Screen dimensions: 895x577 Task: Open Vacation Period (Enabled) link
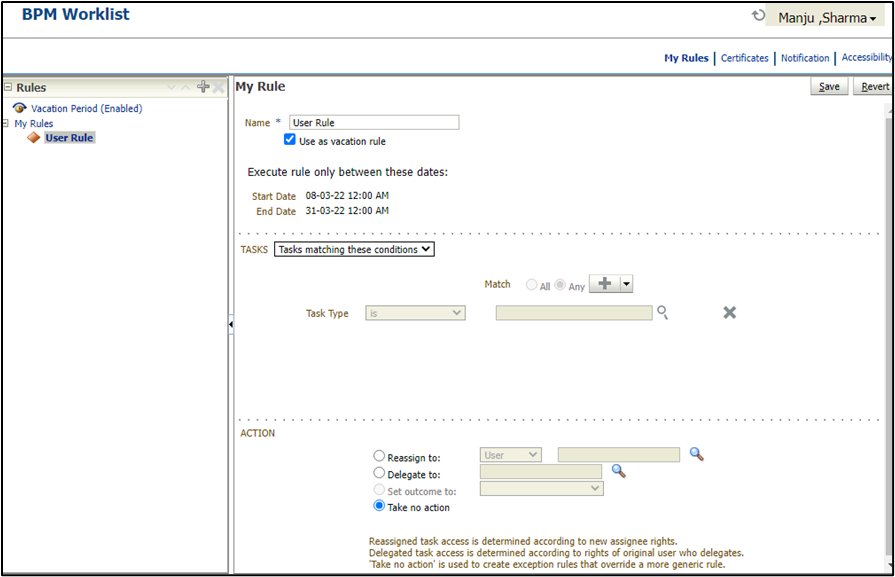pyautogui.click(x=87, y=108)
